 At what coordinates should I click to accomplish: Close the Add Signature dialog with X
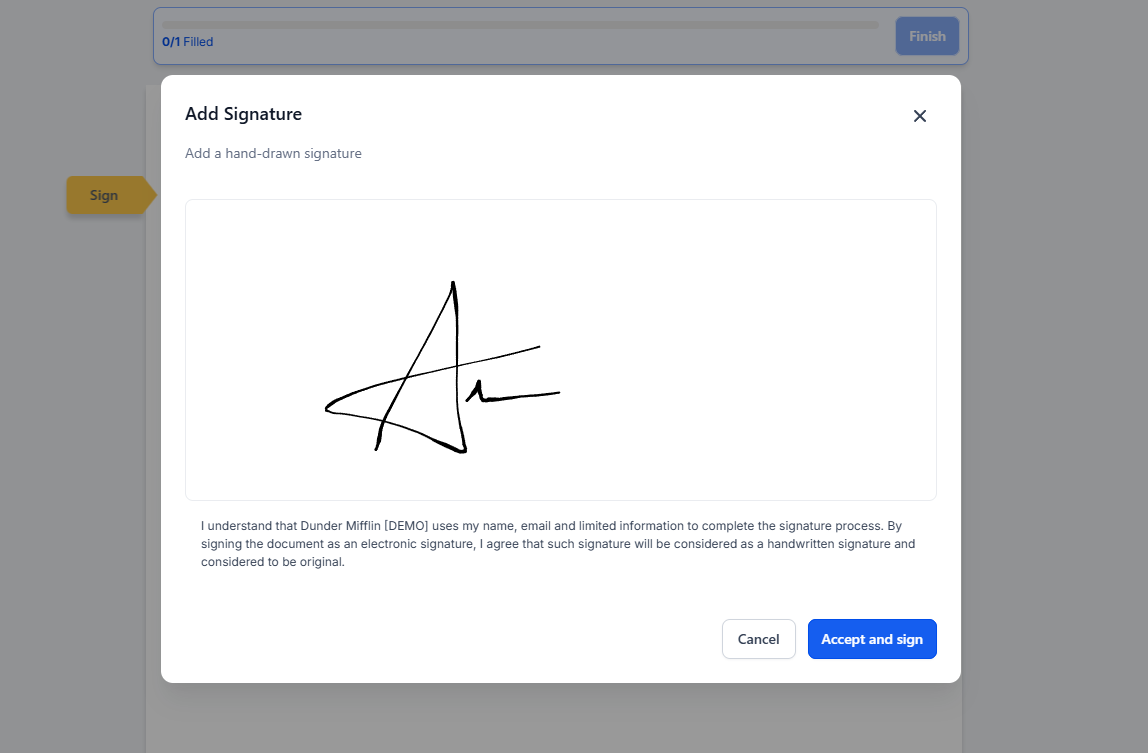(x=920, y=116)
